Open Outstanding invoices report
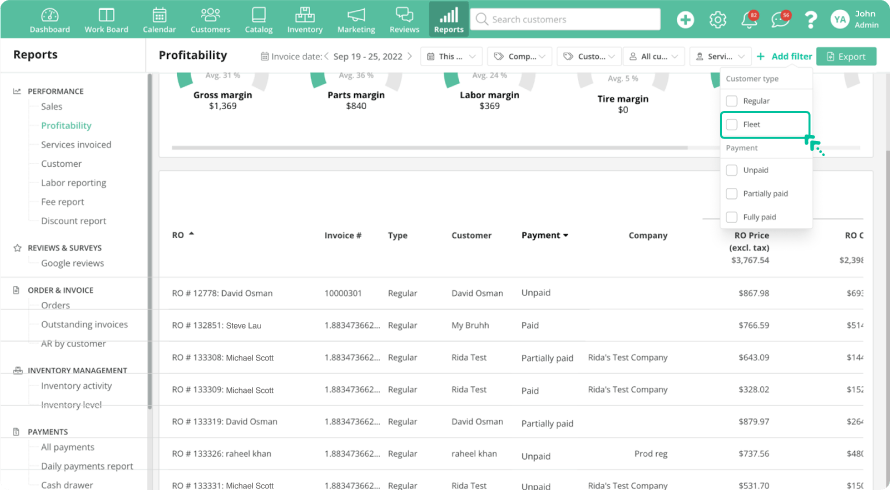This screenshot has width=890, height=490. pos(84,324)
